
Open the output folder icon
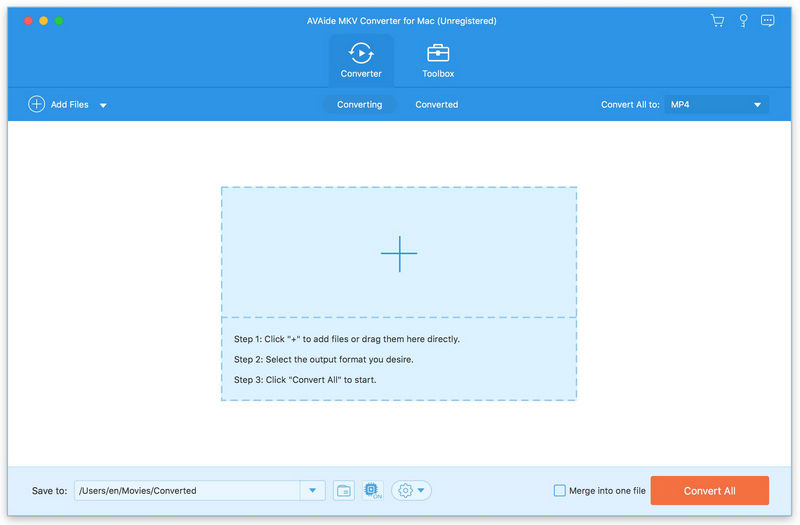coord(344,490)
